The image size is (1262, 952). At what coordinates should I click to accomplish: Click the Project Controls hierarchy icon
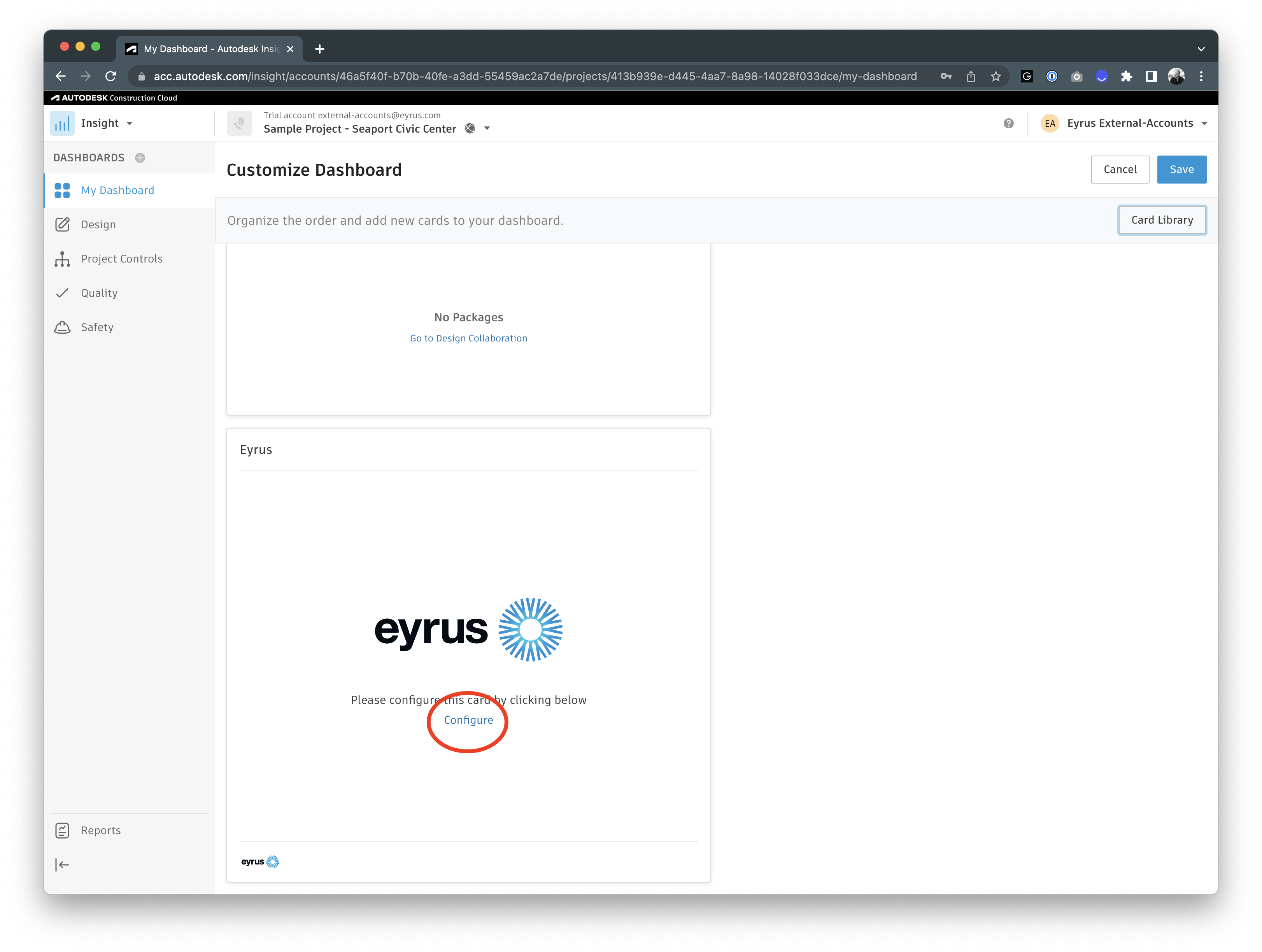pos(62,259)
